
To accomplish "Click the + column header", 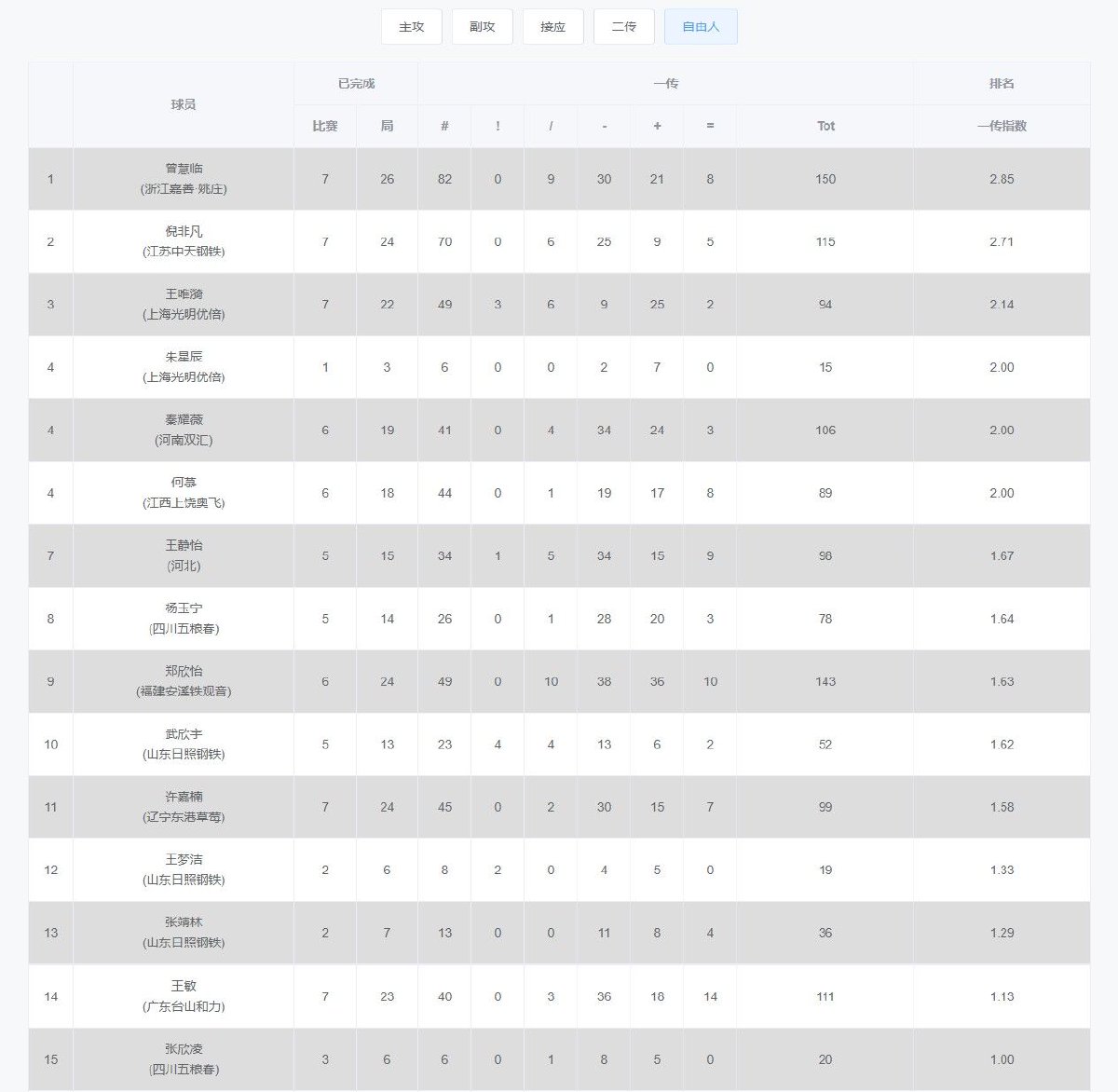I will click(x=657, y=126).
